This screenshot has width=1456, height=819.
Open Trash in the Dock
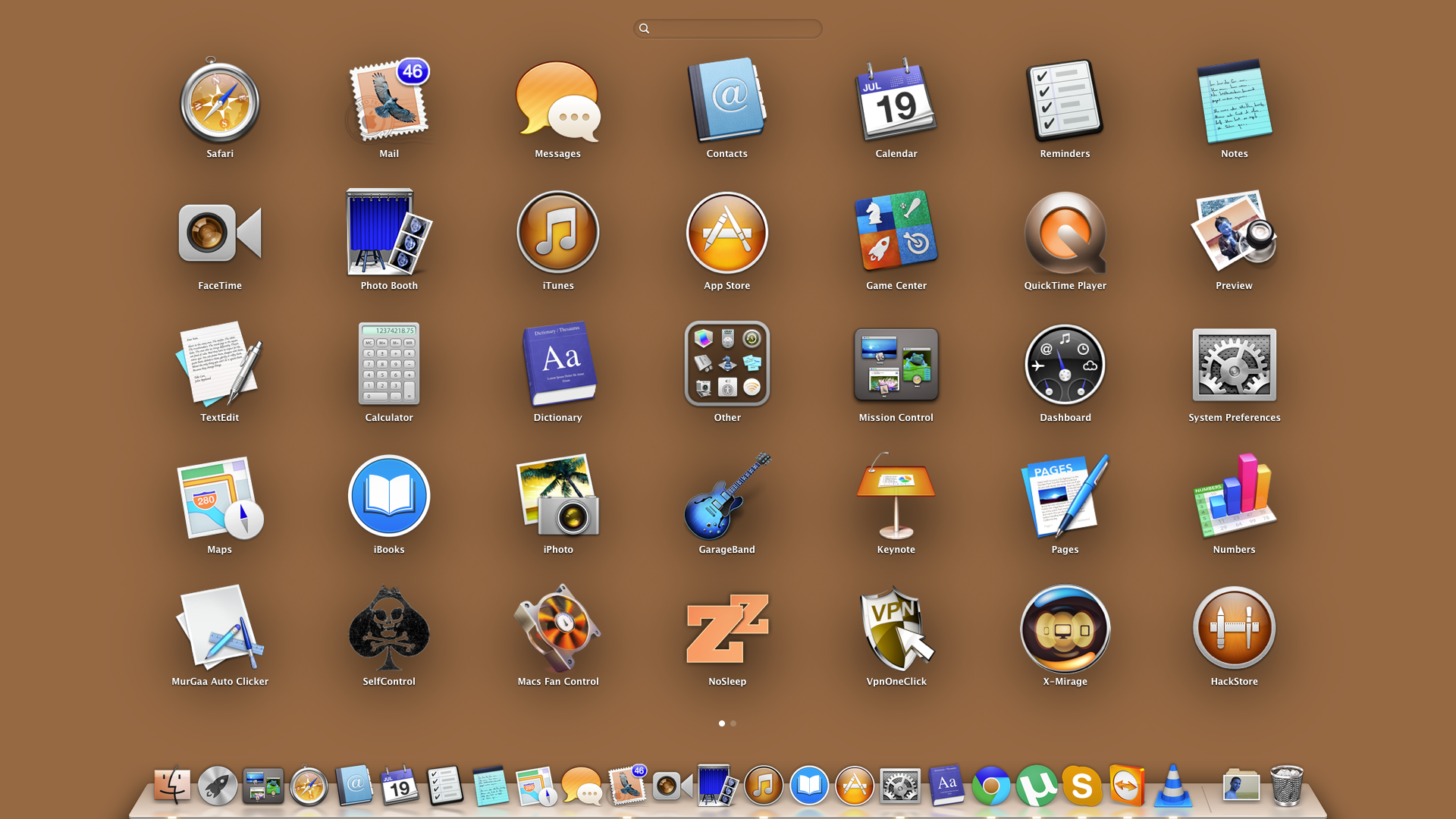[x=1286, y=786]
